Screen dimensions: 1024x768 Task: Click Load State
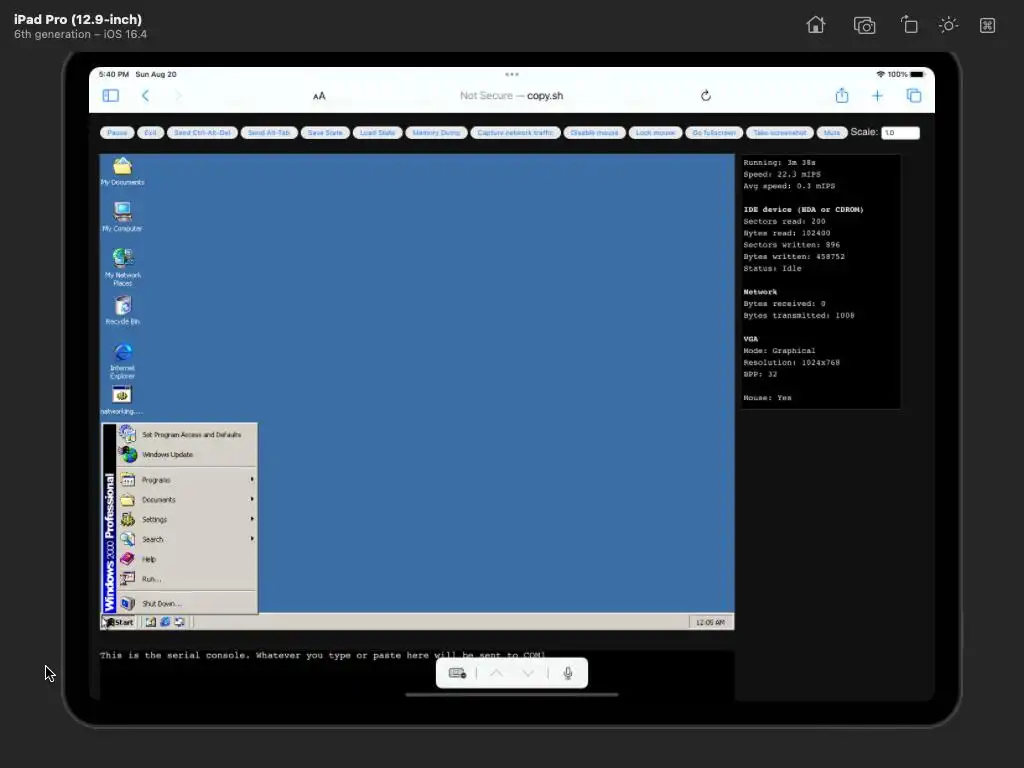click(377, 133)
